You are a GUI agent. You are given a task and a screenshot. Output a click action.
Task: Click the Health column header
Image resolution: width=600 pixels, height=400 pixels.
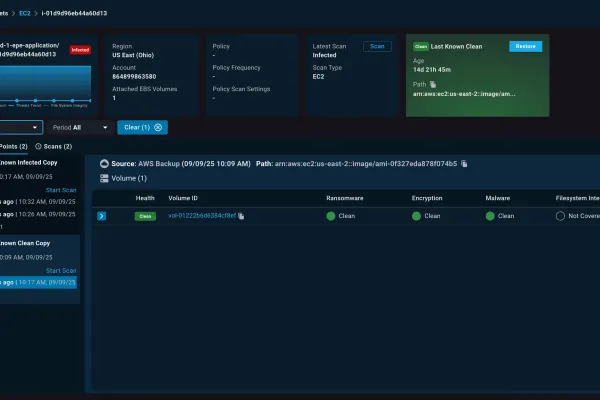tap(145, 198)
